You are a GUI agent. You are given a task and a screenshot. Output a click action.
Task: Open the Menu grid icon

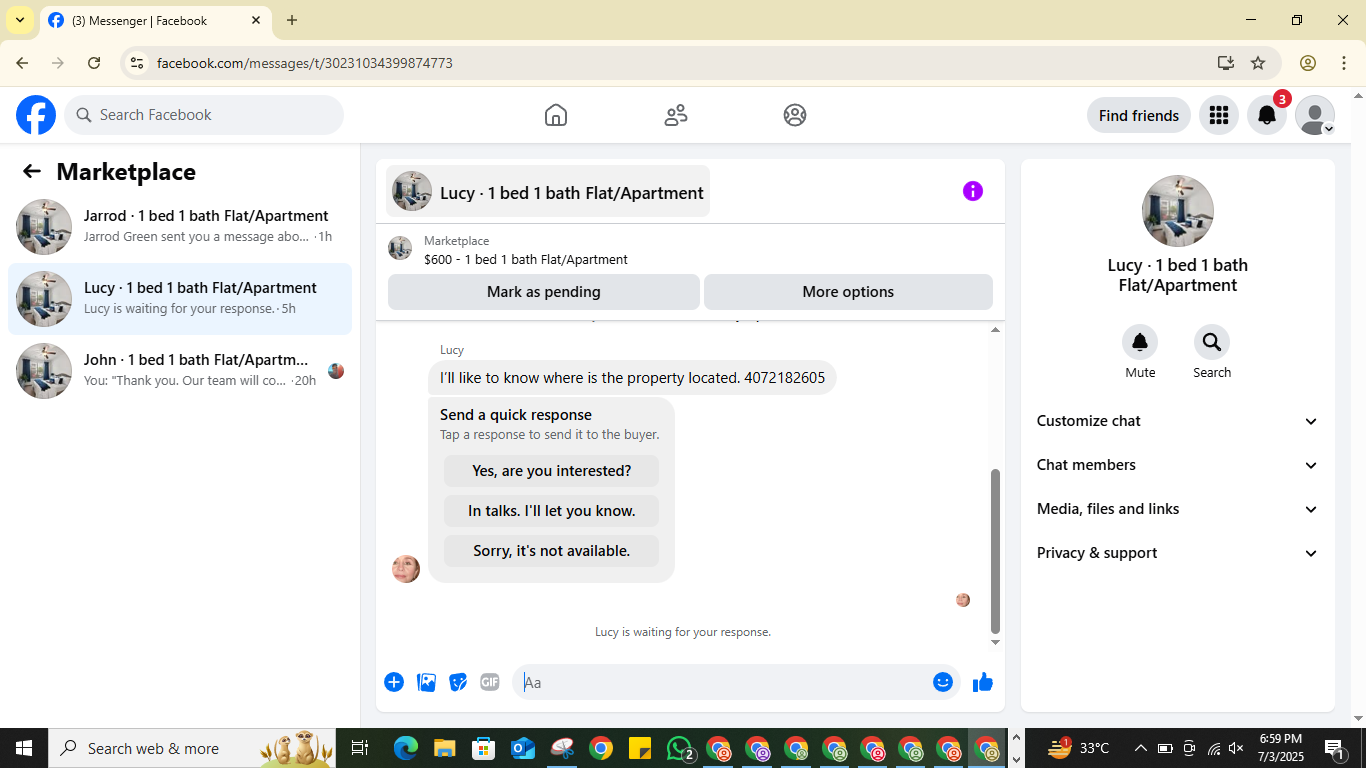point(1218,115)
